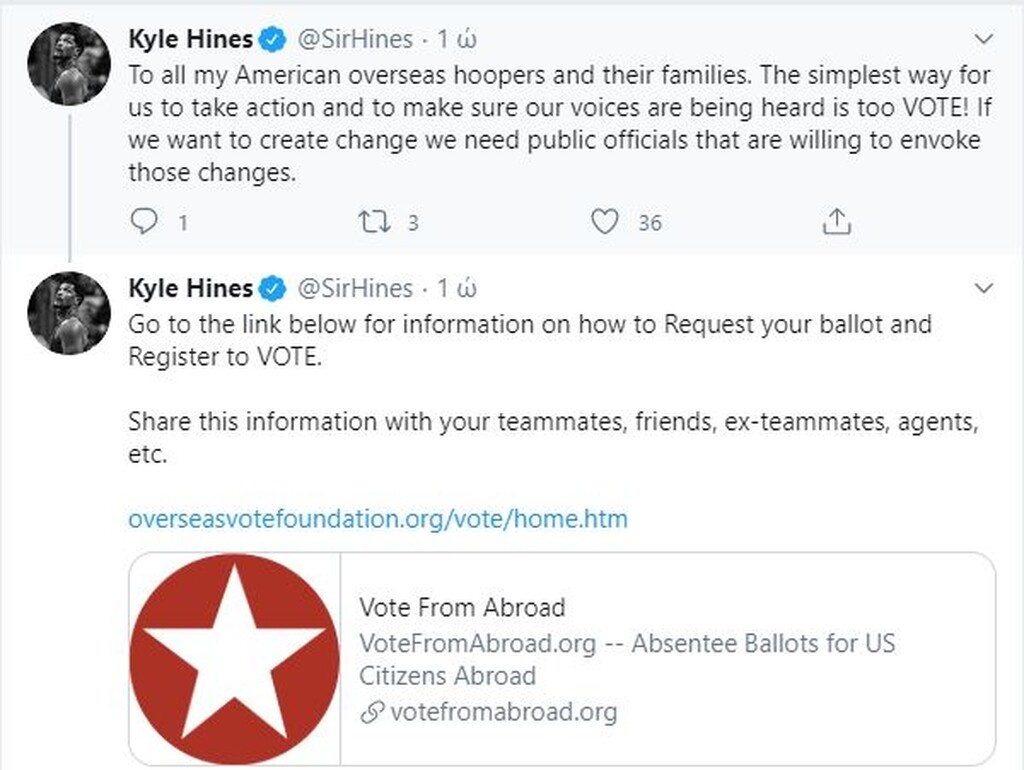
Task: Click the Kyle Hines name on the first tweet
Action: 190,39
